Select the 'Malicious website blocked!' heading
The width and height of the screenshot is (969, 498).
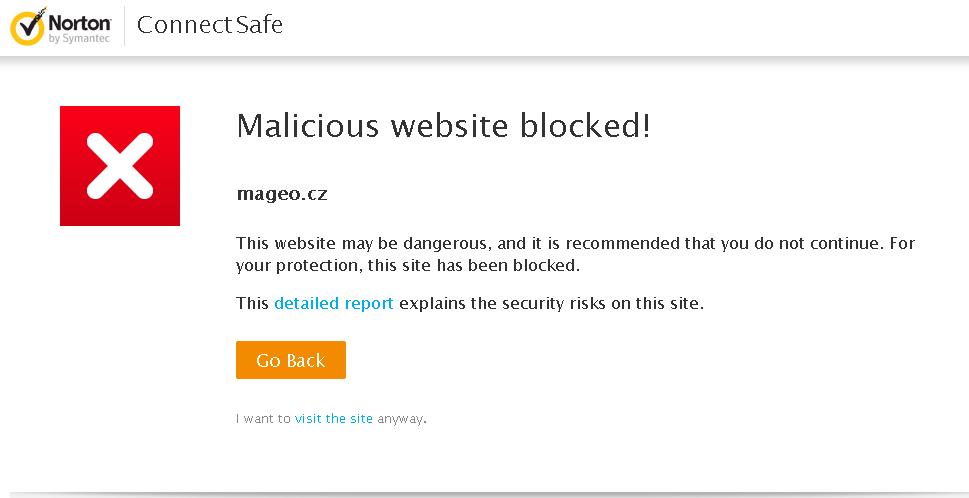coord(443,126)
